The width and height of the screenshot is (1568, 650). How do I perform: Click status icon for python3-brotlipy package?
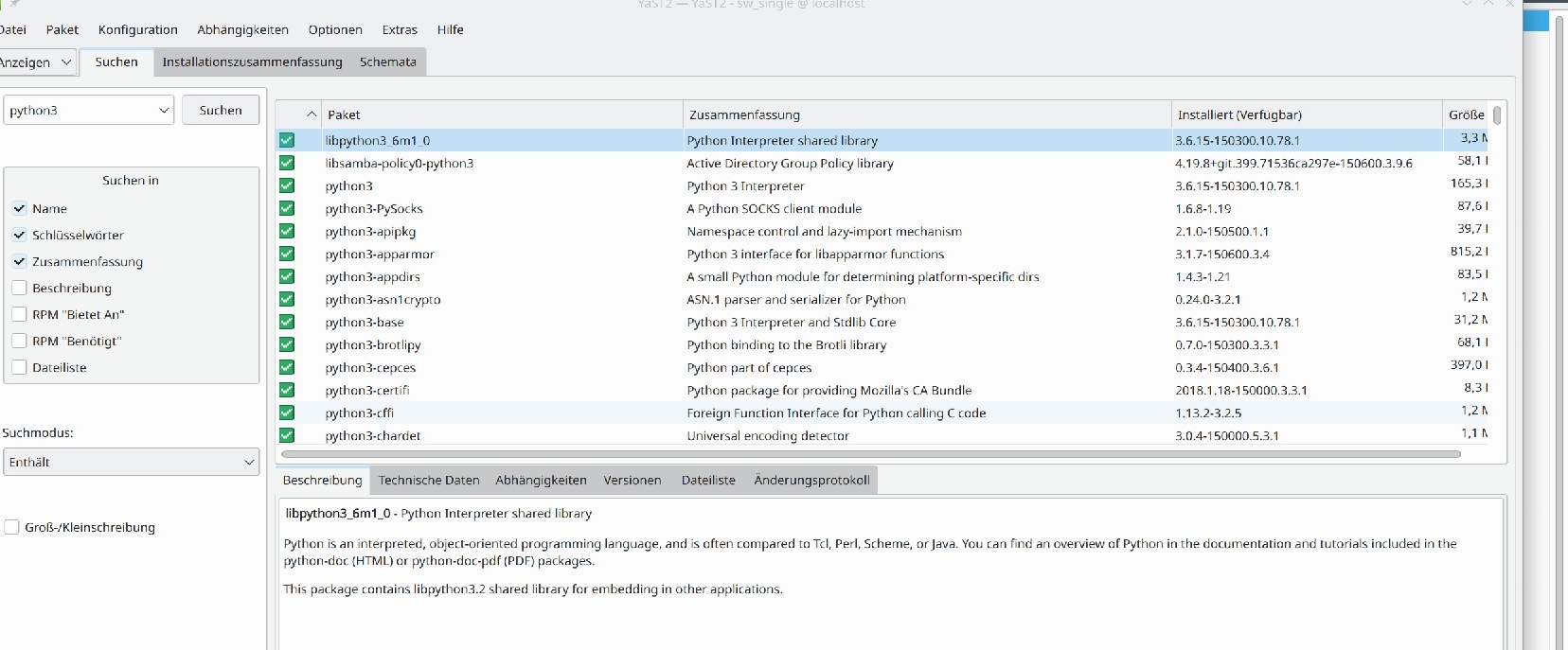287,344
